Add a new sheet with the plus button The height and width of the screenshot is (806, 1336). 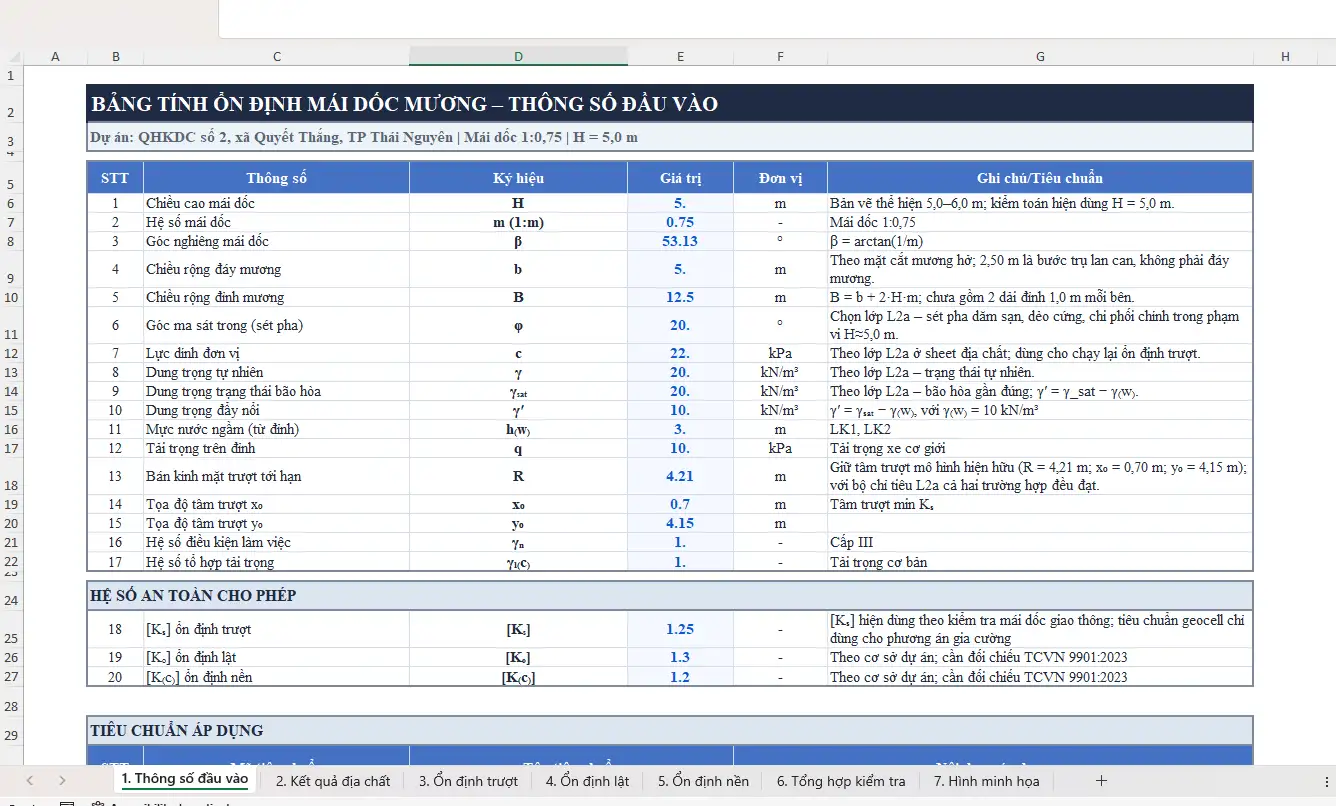coord(1100,780)
